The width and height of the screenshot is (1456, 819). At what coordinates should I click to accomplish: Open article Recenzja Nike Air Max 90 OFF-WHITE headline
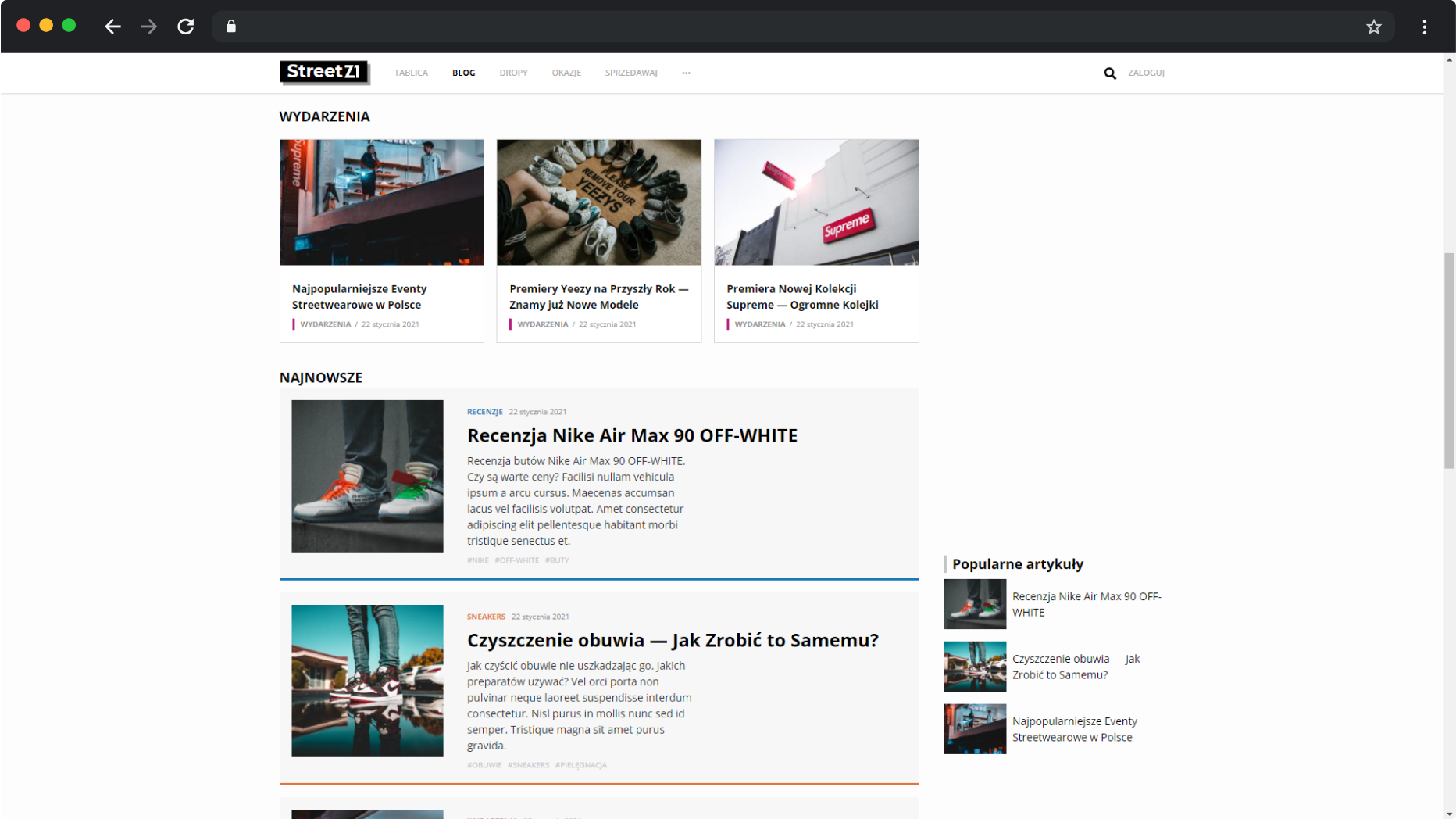click(632, 435)
